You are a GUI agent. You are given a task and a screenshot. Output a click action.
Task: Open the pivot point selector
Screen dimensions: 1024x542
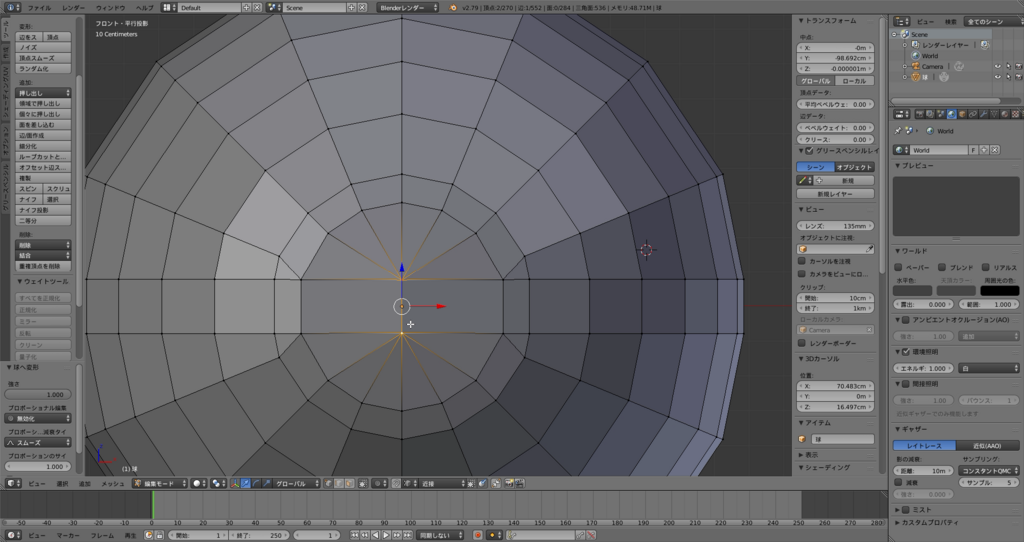pyautogui.click(x=219, y=483)
